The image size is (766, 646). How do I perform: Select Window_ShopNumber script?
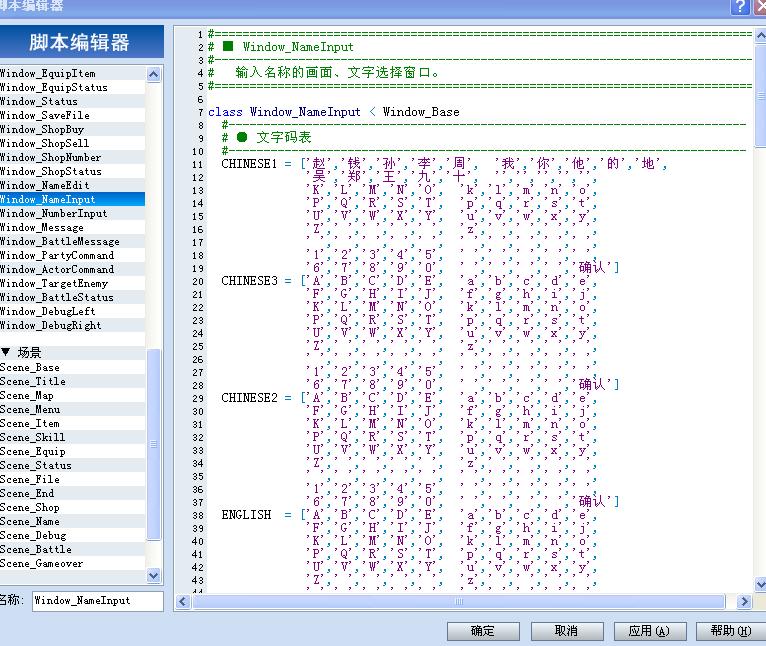tap(72, 157)
